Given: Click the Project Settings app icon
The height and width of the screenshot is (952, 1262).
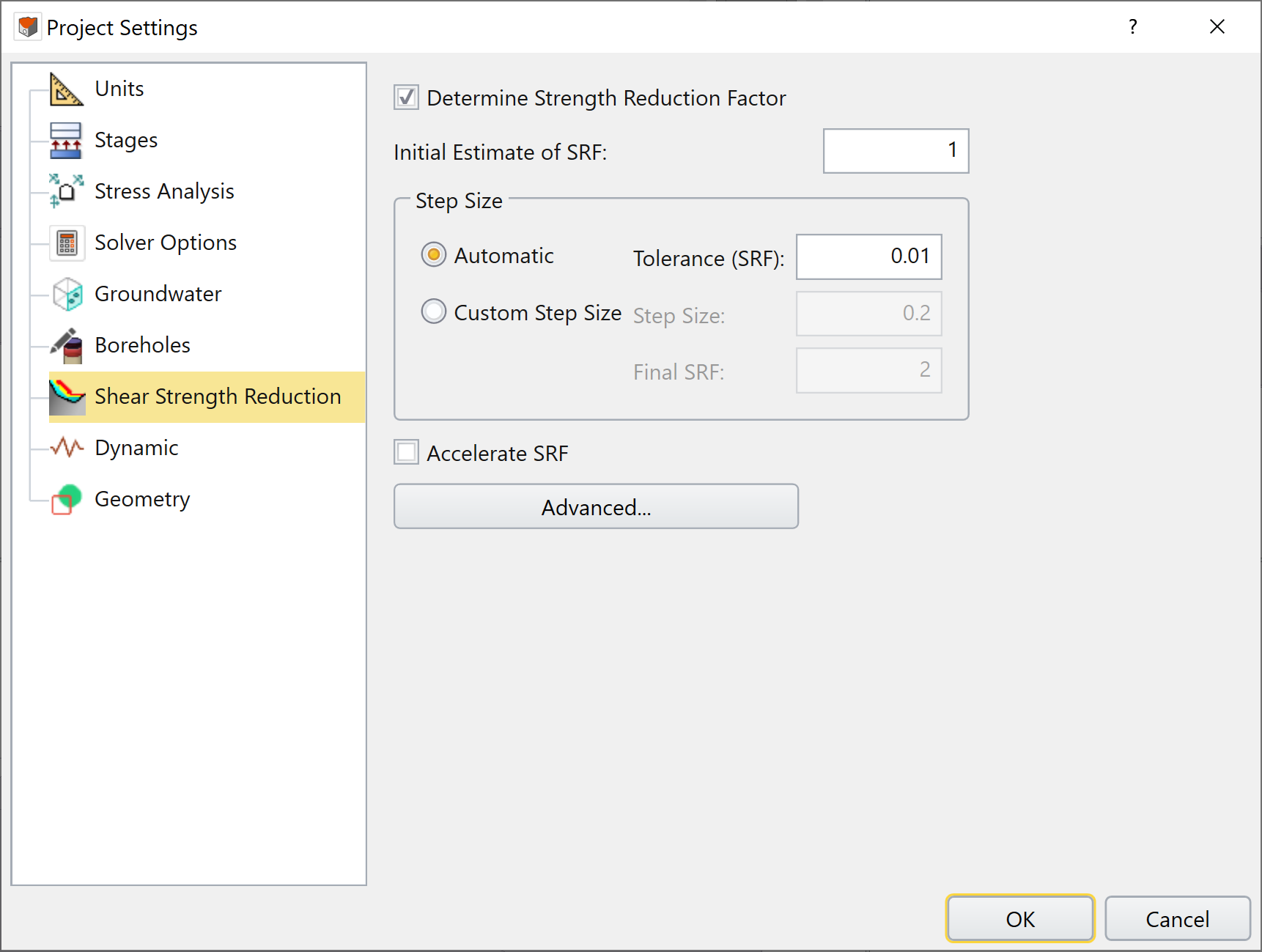Looking at the screenshot, I should (x=28, y=27).
